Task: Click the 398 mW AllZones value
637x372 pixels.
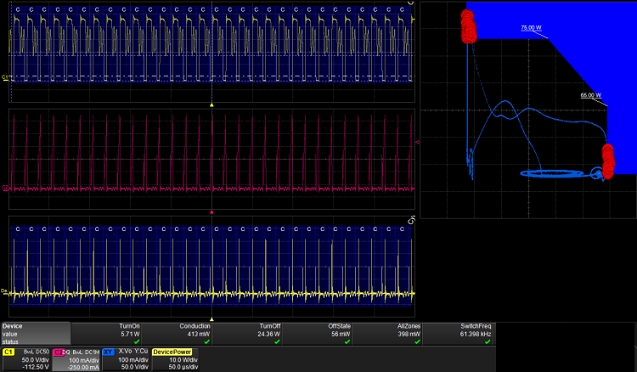Action: point(409,334)
